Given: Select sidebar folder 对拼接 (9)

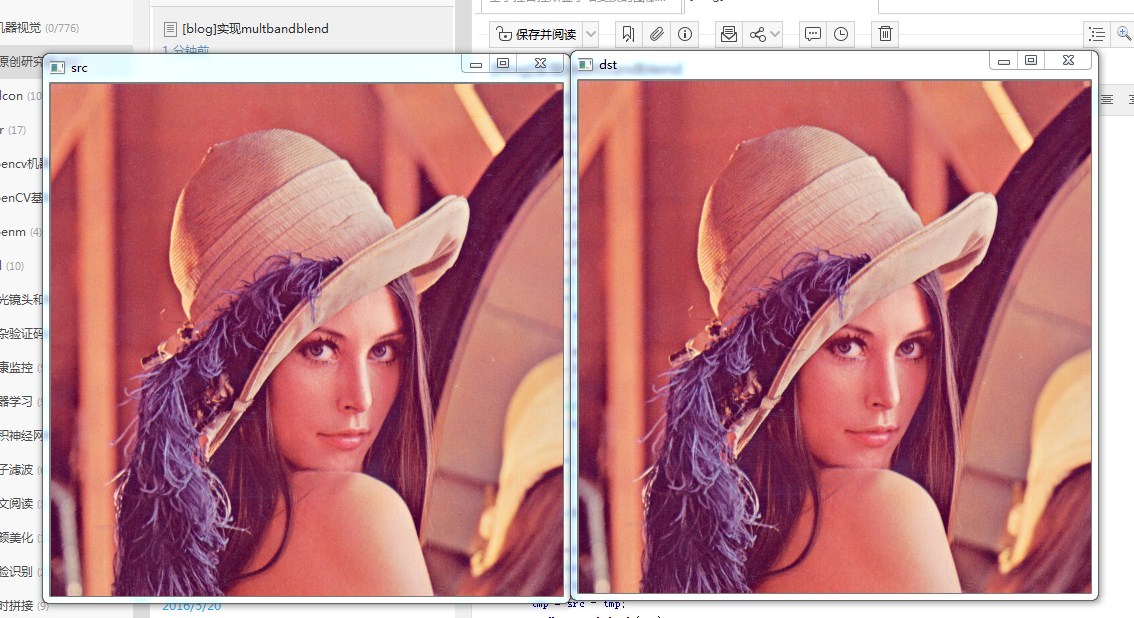Looking at the screenshot, I should tap(25, 605).
